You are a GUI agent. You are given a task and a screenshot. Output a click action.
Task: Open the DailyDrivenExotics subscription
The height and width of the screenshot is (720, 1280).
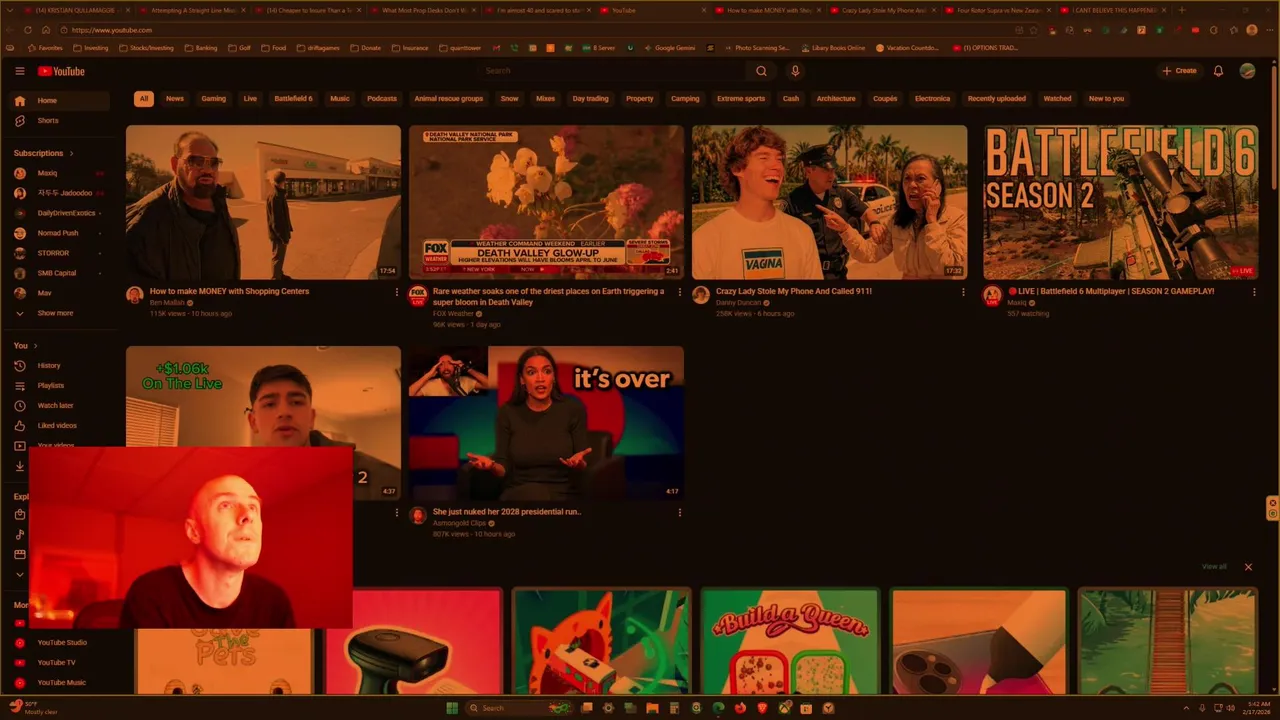pyautogui.click(x=61, y=213)
